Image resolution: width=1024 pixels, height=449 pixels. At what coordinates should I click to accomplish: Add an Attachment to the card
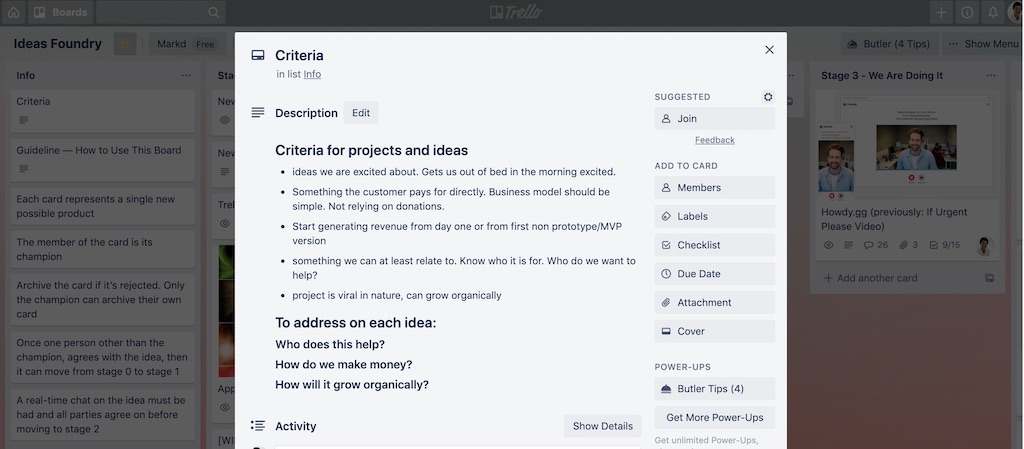714,302
